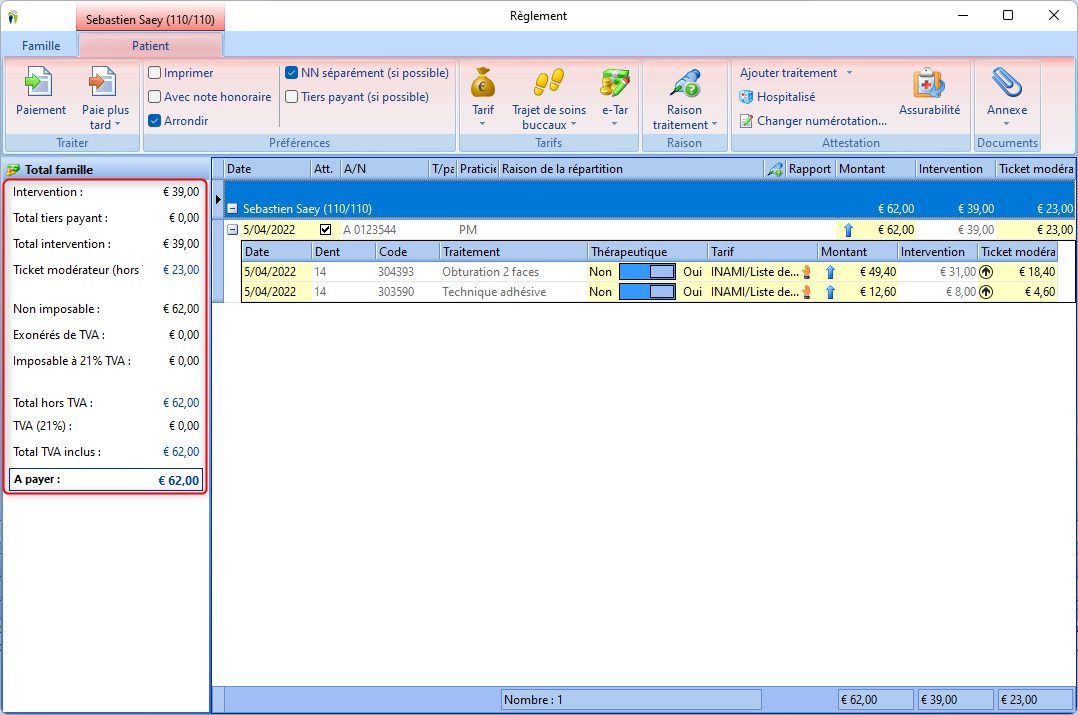Enable Avec note honoraire checkbox
Image resolution: width=1078 pixels, height=715 pixels.
click(x=155, y=97)
